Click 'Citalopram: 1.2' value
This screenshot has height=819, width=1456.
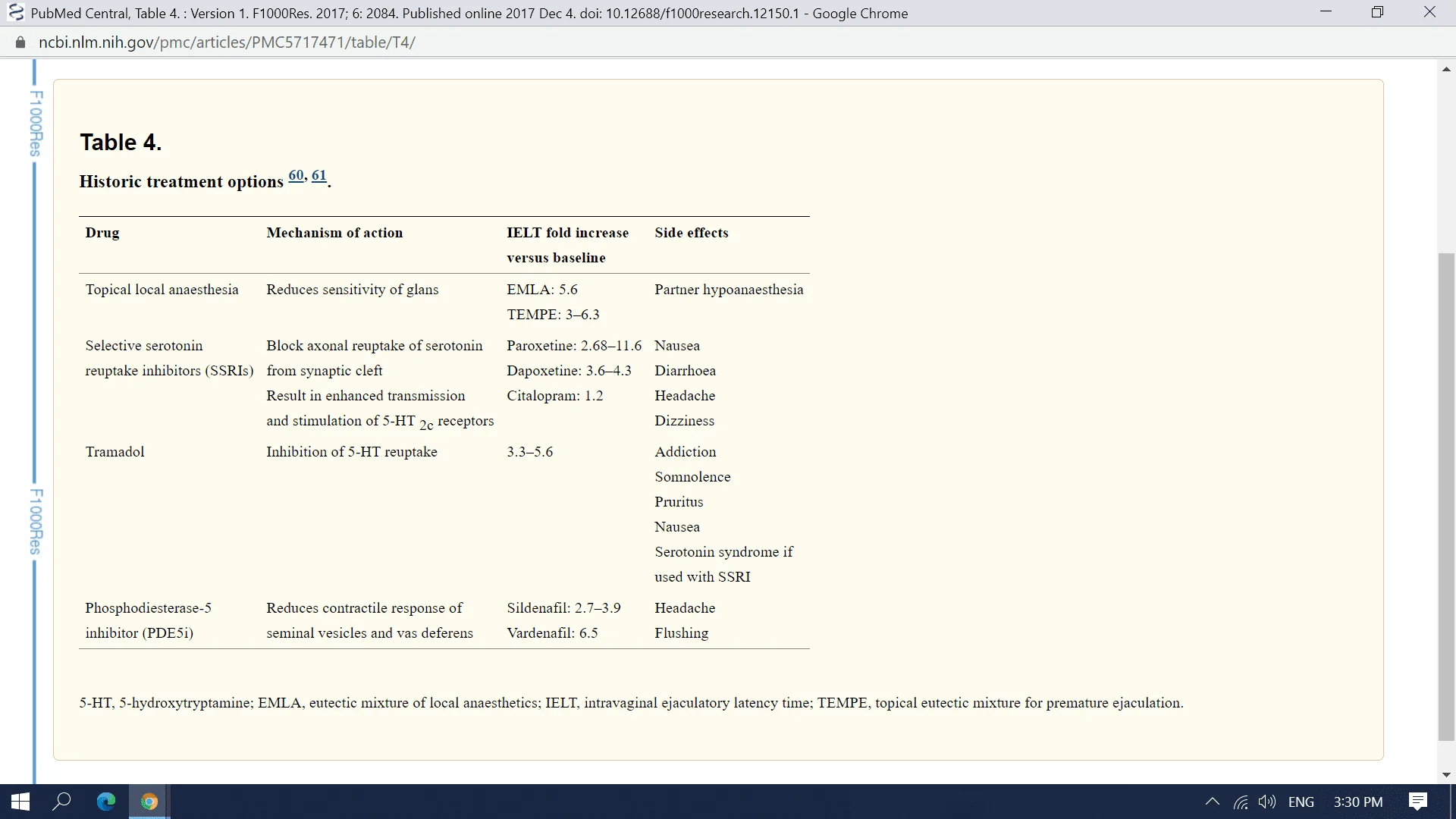click(x=555, y=396)
